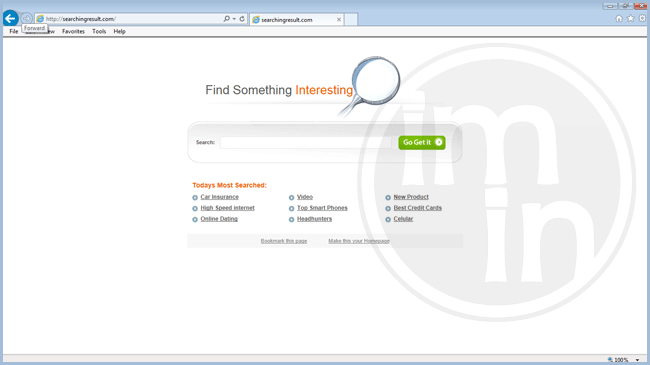
Task: Refresh the page with the reload icon
Action: click(x=242, y=19)
